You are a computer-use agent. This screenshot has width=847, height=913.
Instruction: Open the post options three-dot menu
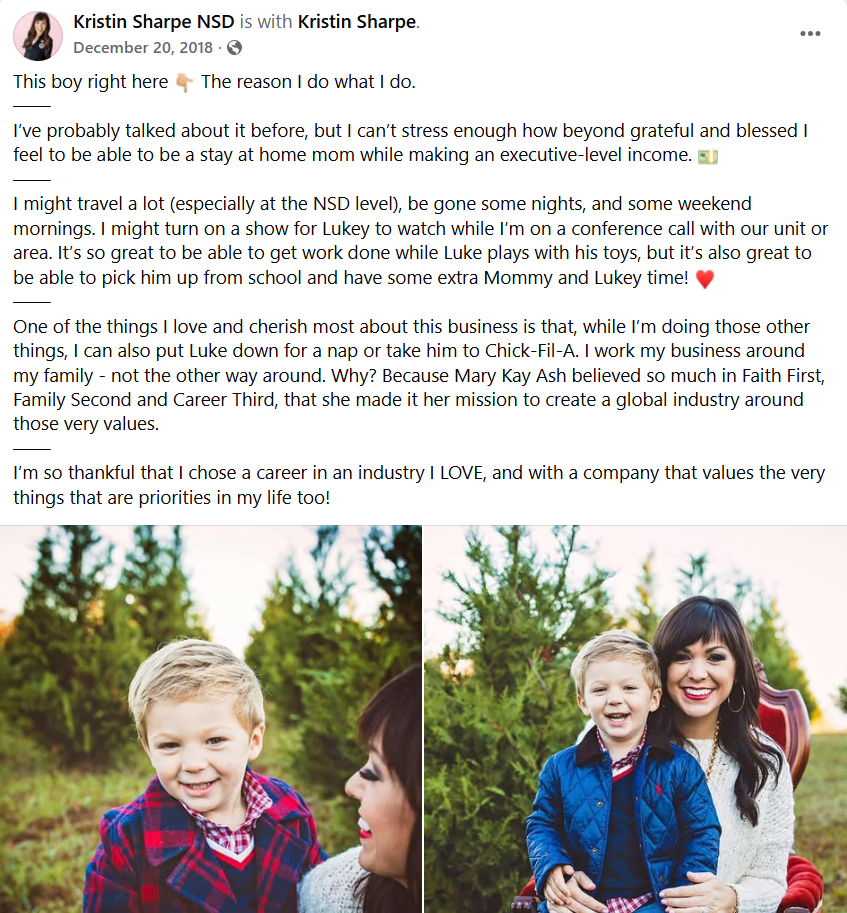click(810, 33)
